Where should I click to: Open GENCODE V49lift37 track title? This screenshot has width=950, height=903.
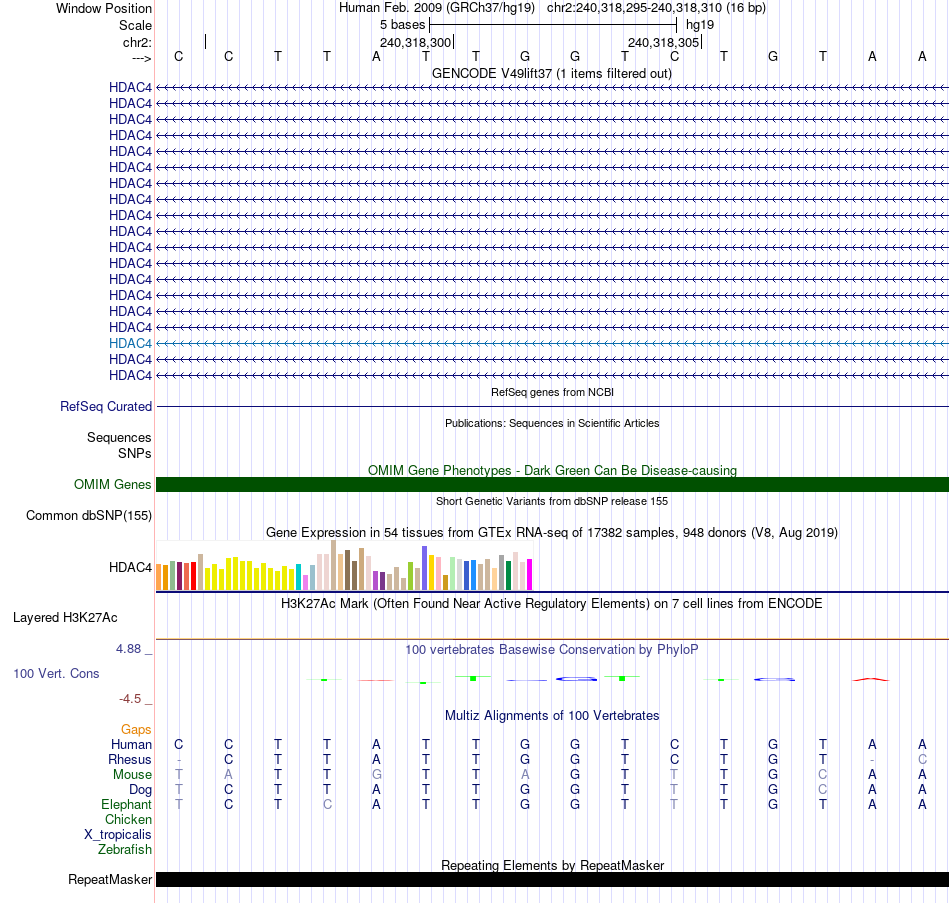tap(552, 73)
